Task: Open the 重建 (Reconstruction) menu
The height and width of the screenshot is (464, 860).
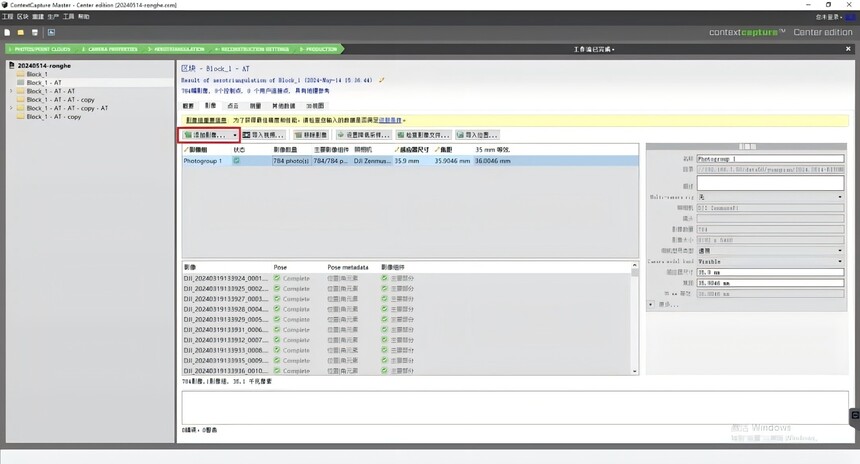Action: 38,17
